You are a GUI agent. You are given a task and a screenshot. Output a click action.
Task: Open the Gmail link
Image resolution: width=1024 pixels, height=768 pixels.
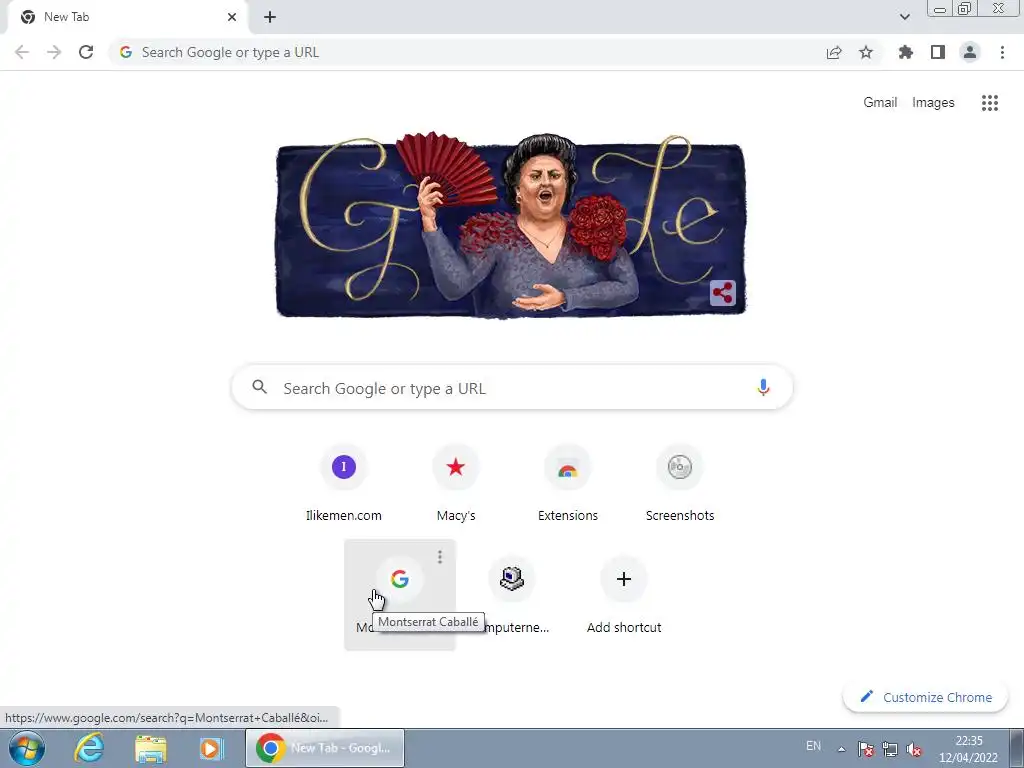880,103
